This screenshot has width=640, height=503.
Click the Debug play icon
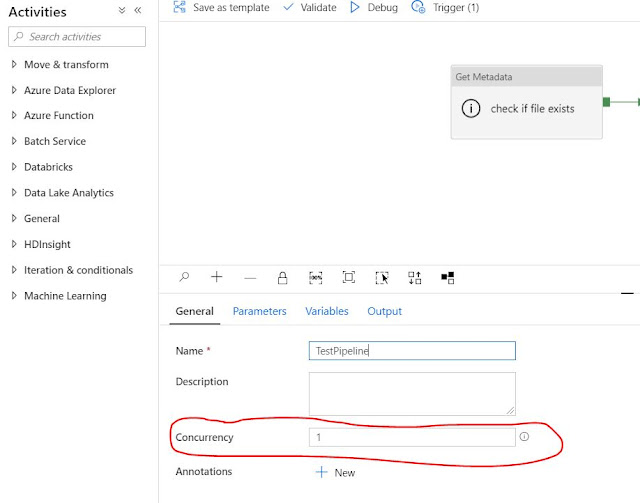[x=355, y=7]
